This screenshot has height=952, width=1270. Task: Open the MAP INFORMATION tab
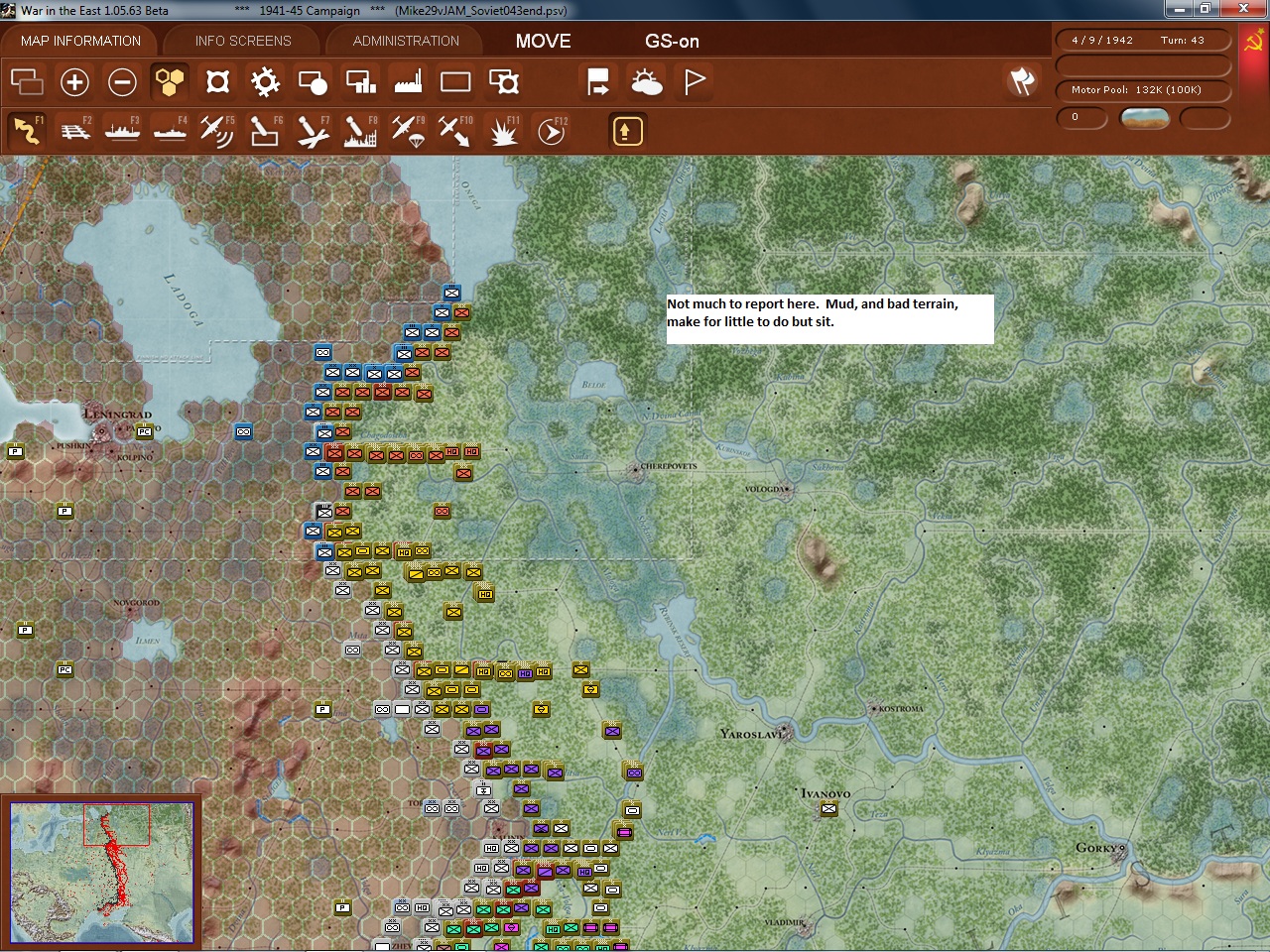pyautogui.click(x=80, y=41)
